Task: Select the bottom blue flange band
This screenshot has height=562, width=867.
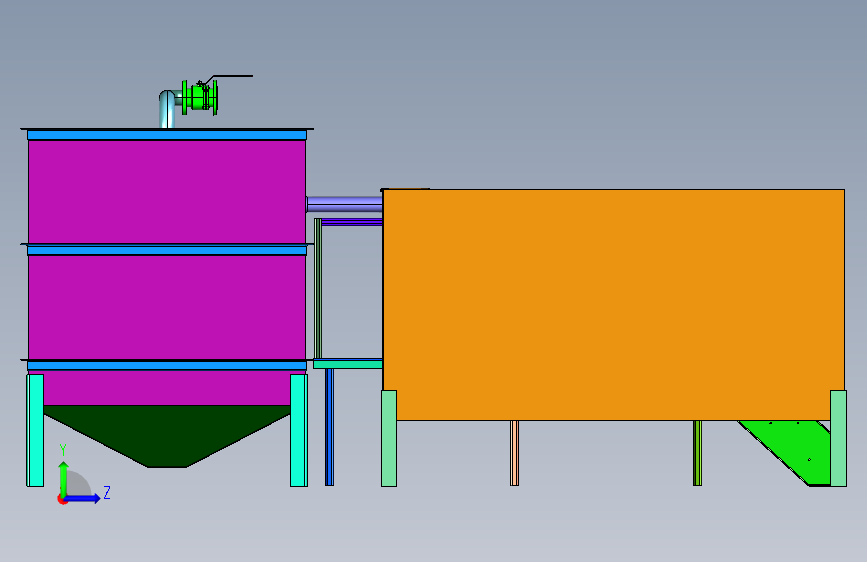Action: 167,366
